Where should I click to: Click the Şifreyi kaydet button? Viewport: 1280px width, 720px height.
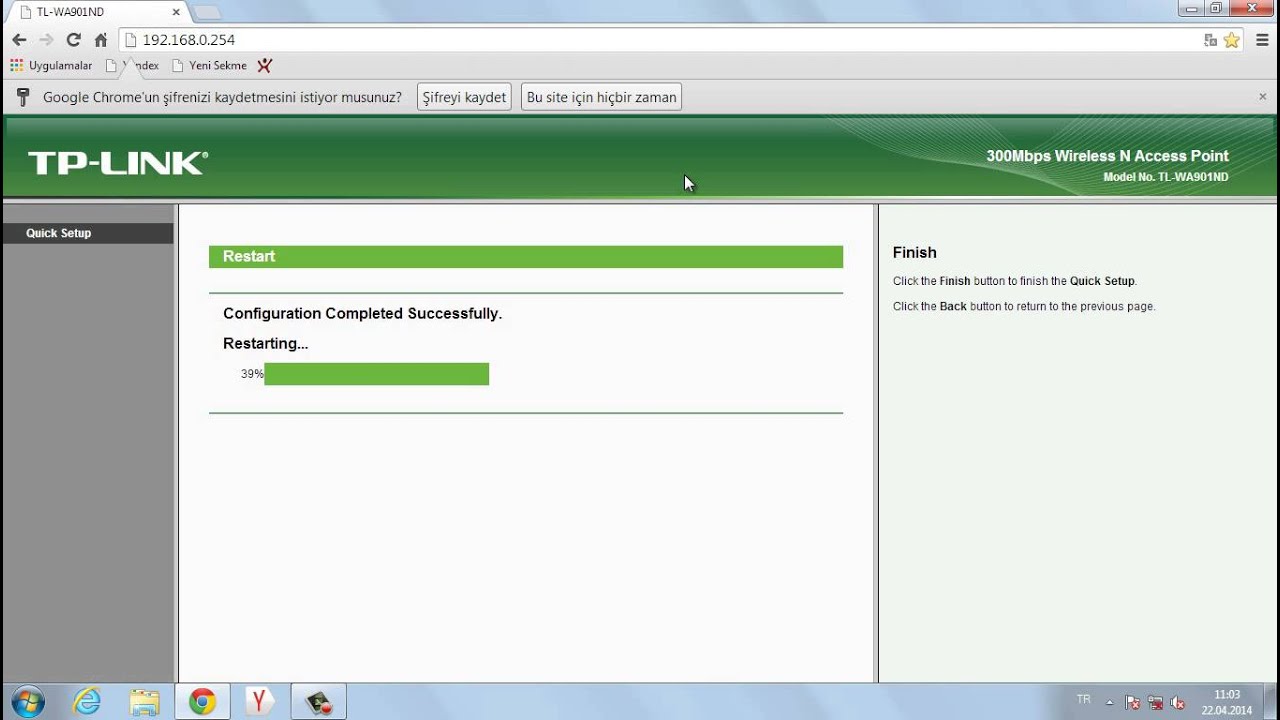tap(465, 97)
